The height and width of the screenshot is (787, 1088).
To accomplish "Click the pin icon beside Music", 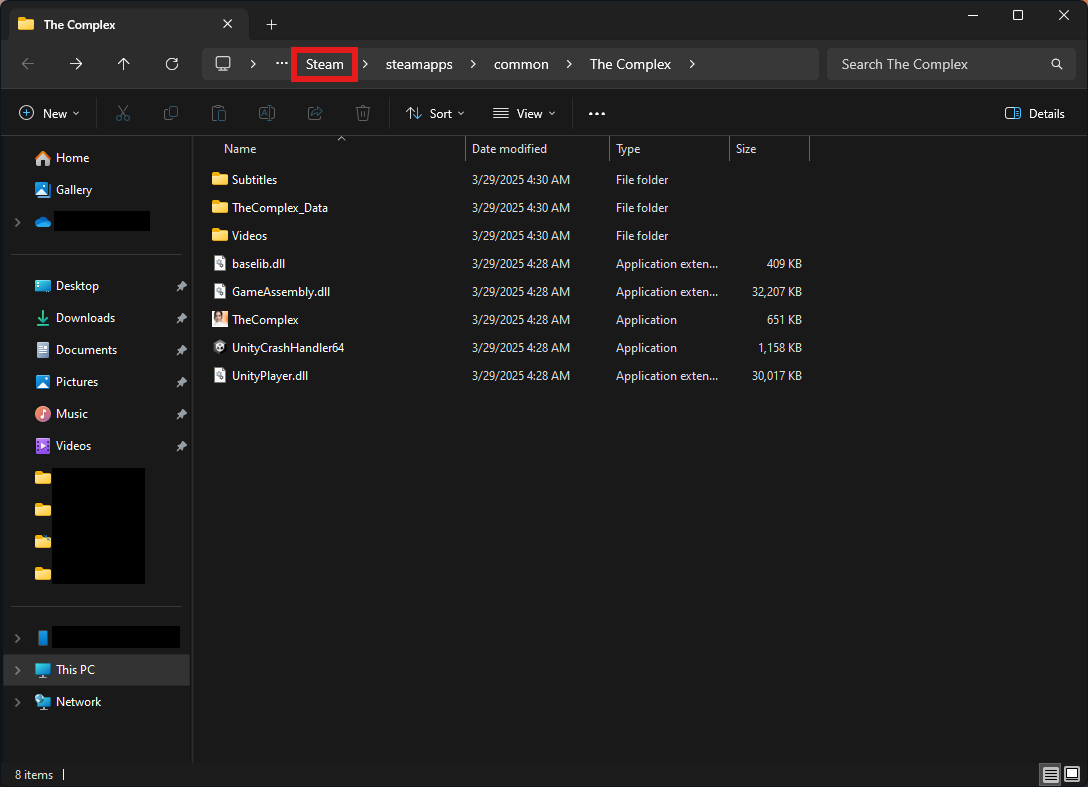I will [181, 414].
